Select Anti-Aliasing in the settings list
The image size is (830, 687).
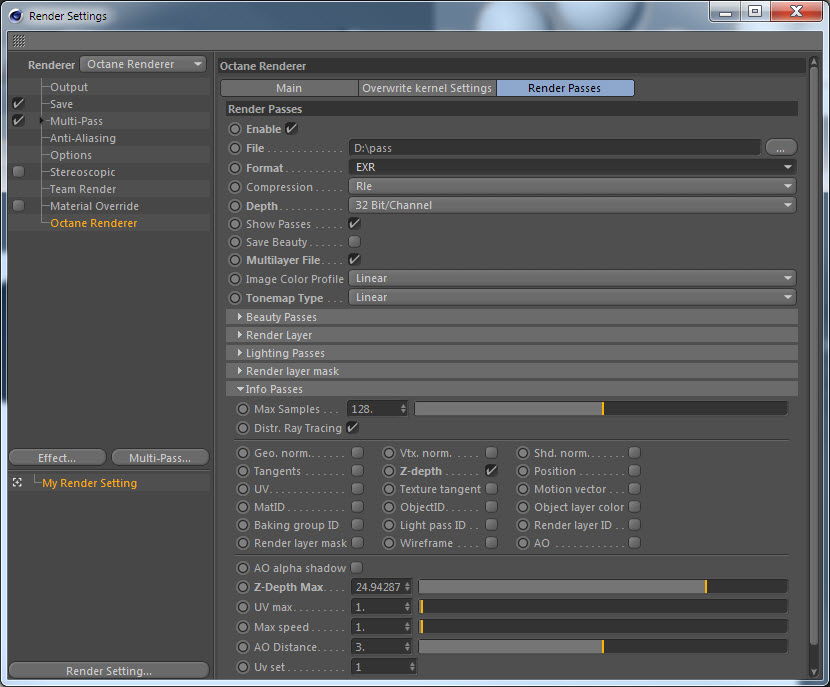(x=83, y=138)
